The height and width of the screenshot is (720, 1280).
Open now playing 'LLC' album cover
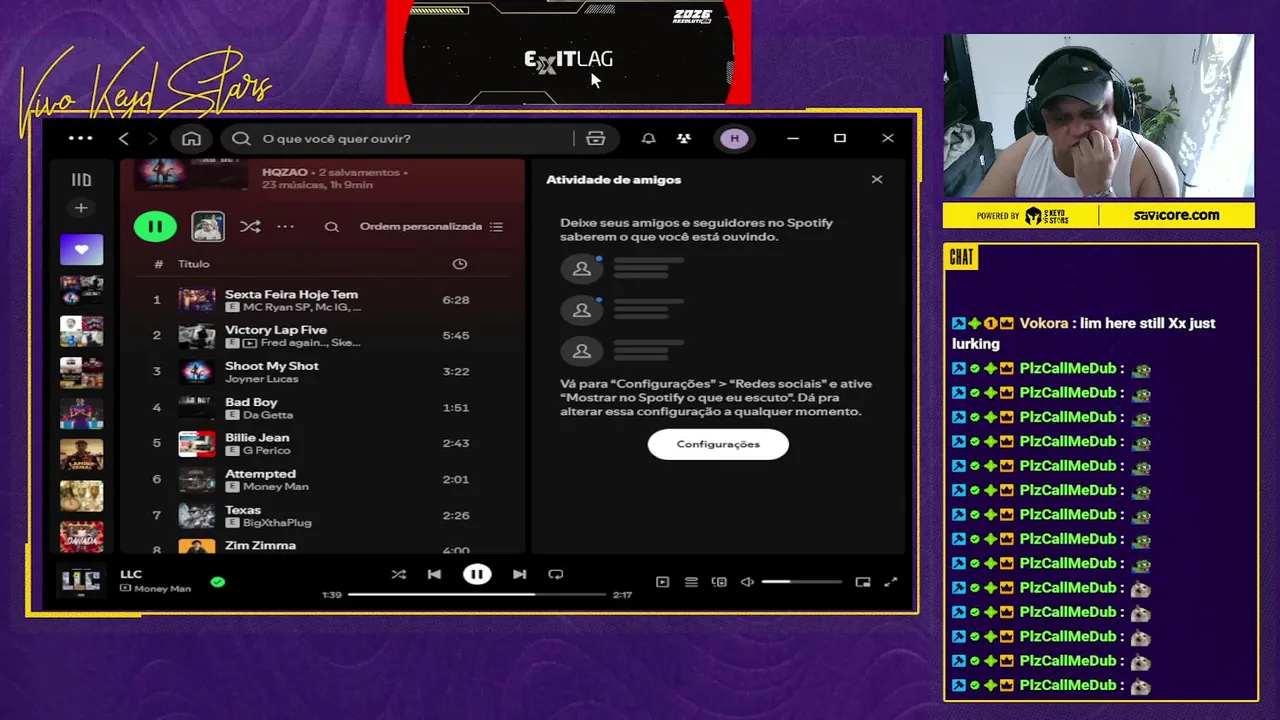(81, 581)
